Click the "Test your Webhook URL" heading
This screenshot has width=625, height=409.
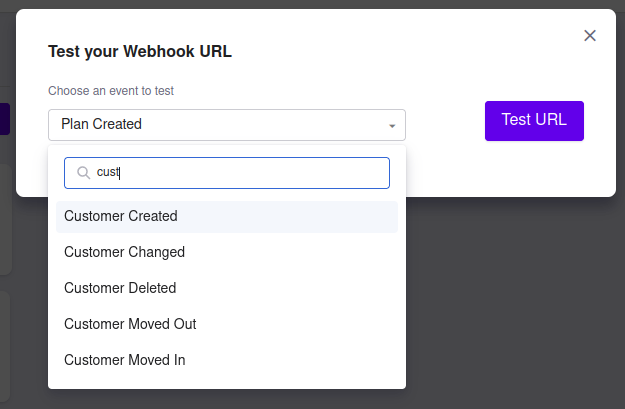(x=140, y=52)
